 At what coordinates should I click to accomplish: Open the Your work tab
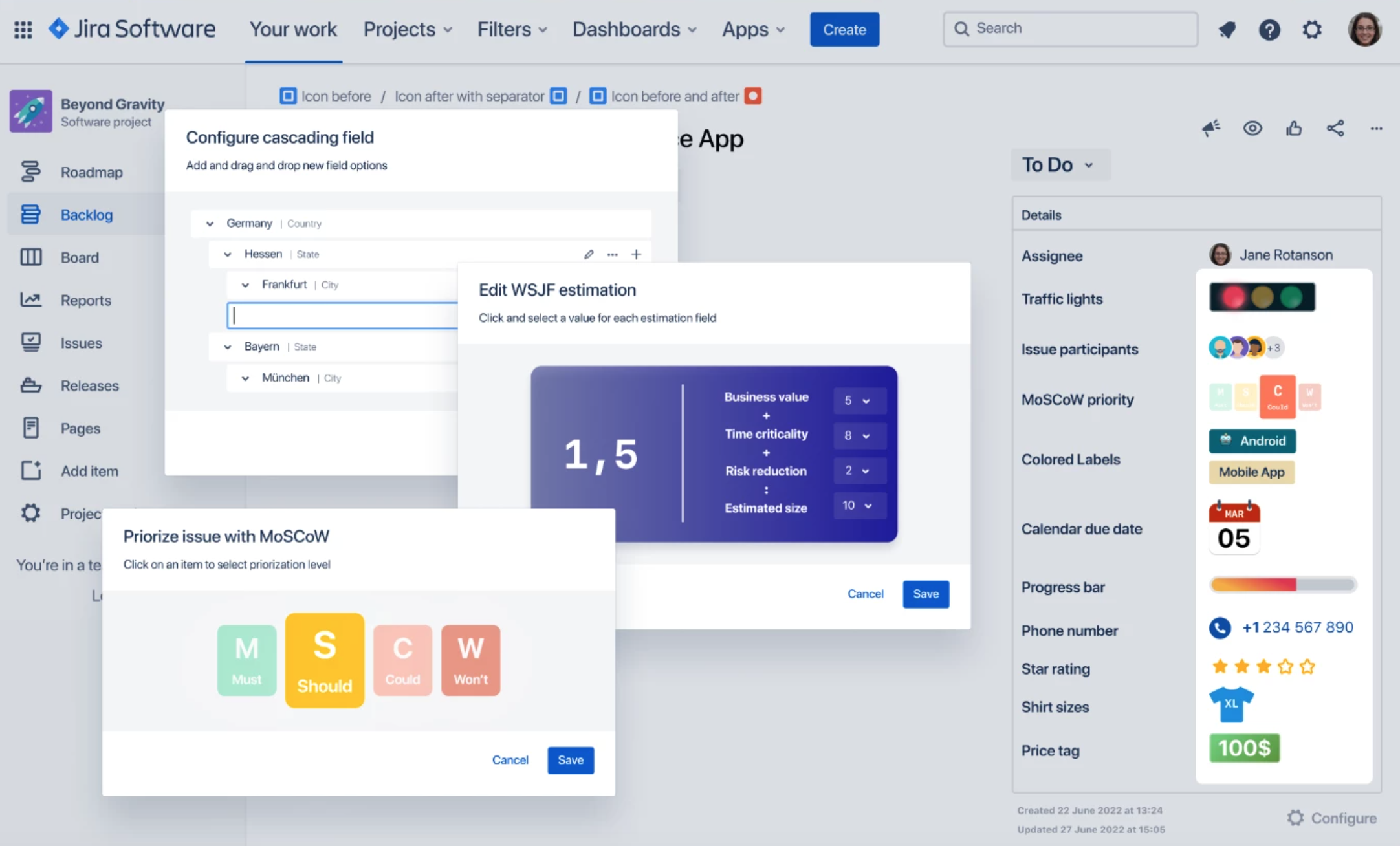pos(293,30)
